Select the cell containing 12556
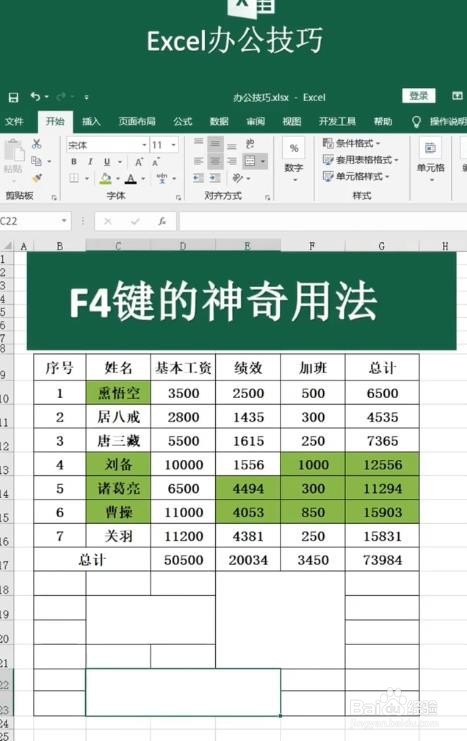 click(382, 465)
